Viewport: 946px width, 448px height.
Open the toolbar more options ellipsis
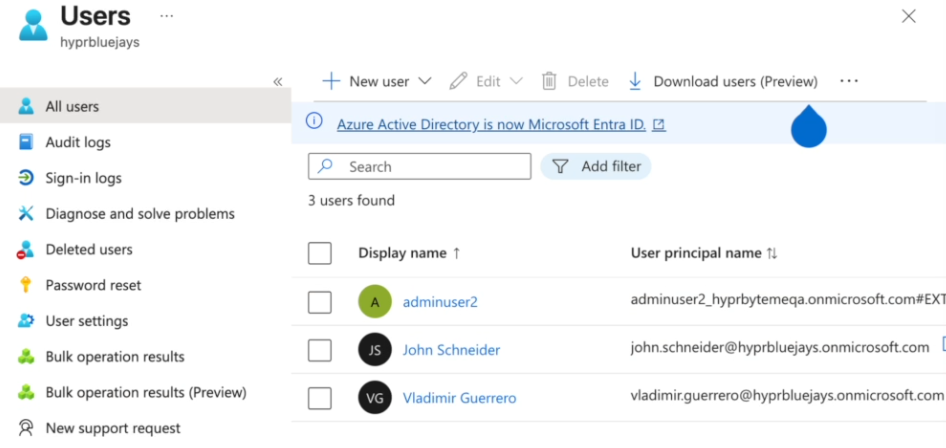849,81
